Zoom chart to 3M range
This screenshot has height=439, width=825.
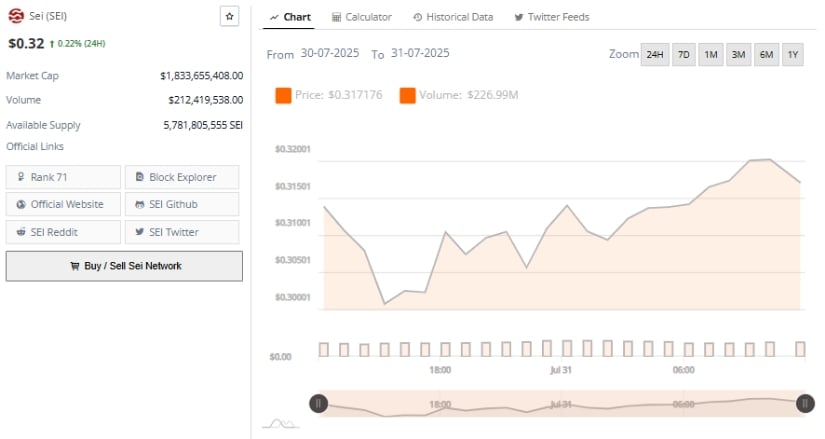[x=738, y=54]
